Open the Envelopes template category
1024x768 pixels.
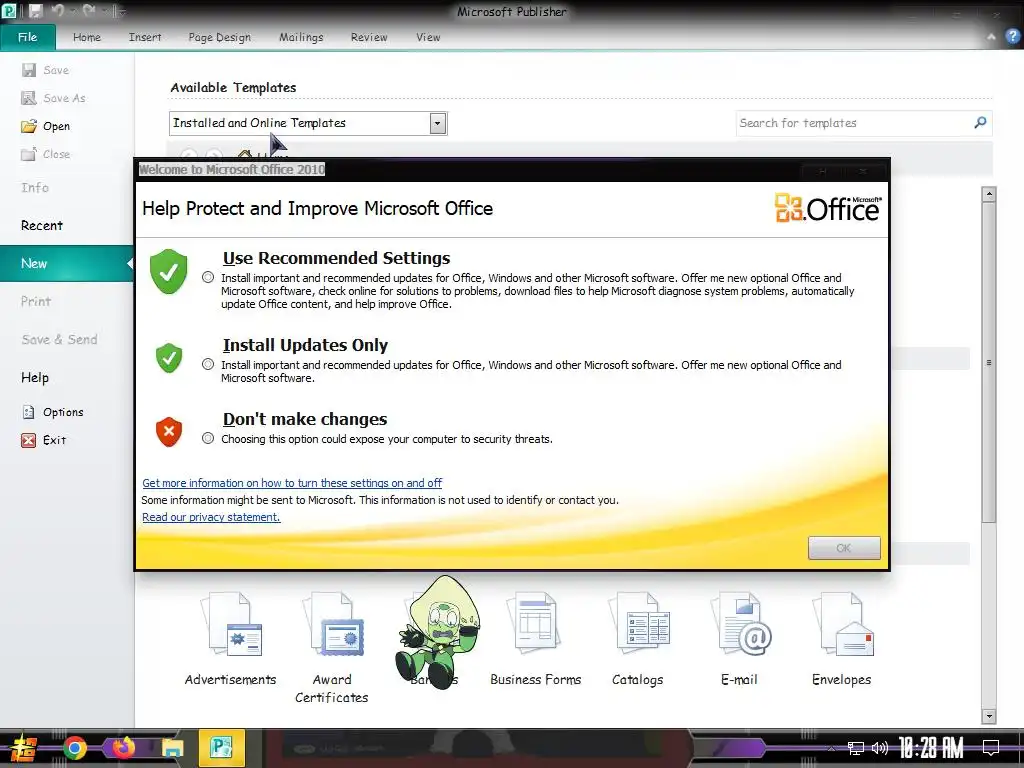842,640
